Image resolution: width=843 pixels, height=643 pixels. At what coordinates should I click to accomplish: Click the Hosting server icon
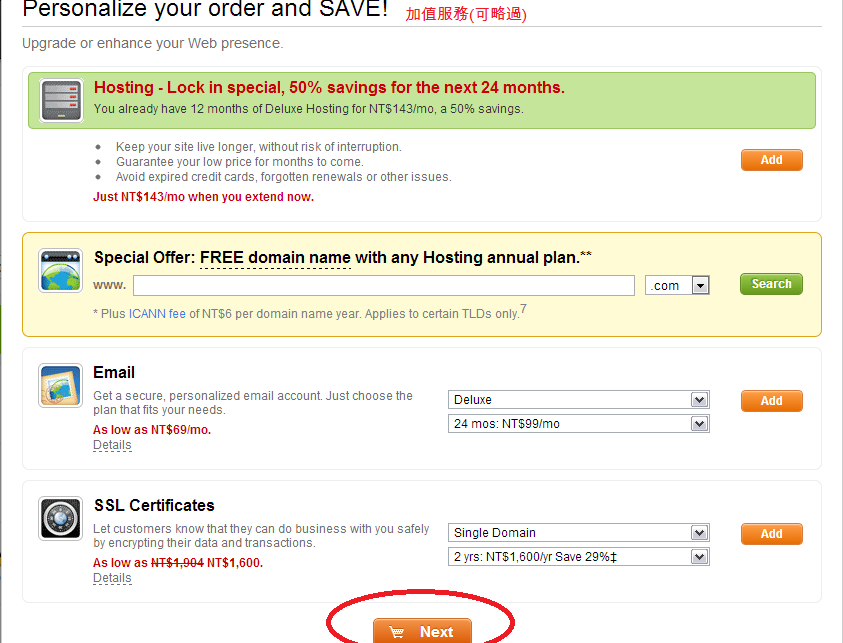pos(61,101)
